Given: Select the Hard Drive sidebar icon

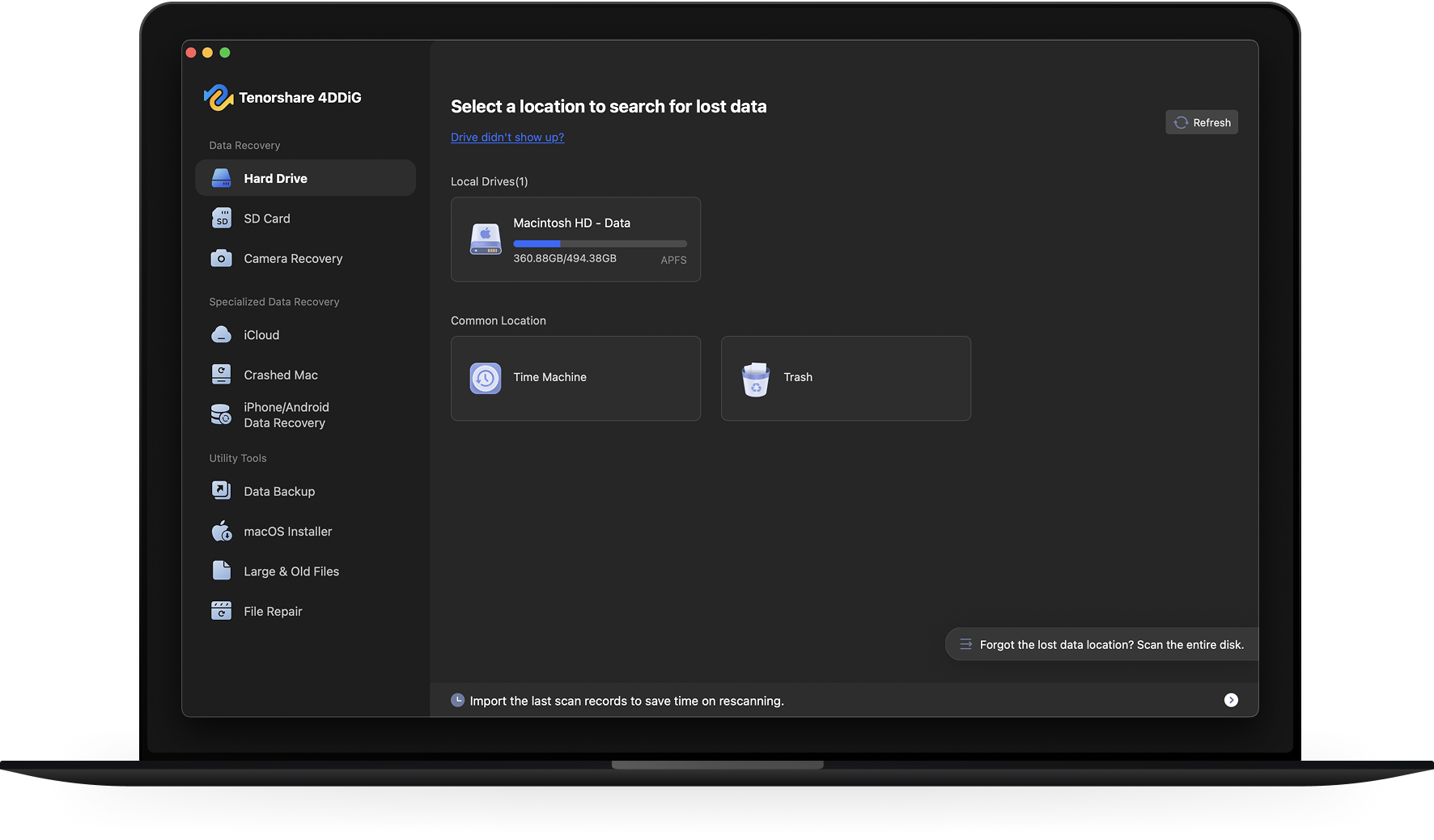Looking at the screenshot, I should (x=221, y=178).
